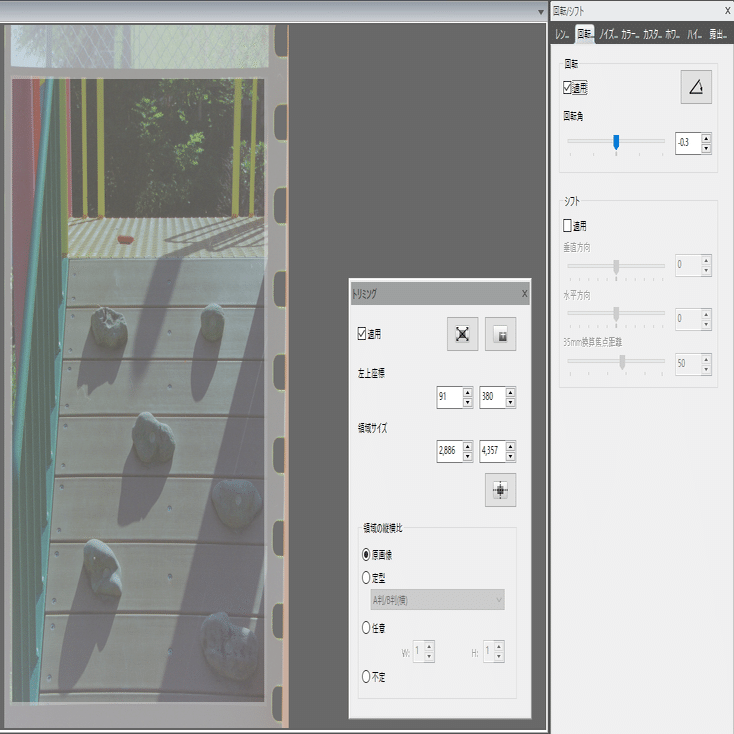The height and width of the screenshot is (734, 734).
Task: Switch to the 露出... tab
Action: click(x=718, y=34)
